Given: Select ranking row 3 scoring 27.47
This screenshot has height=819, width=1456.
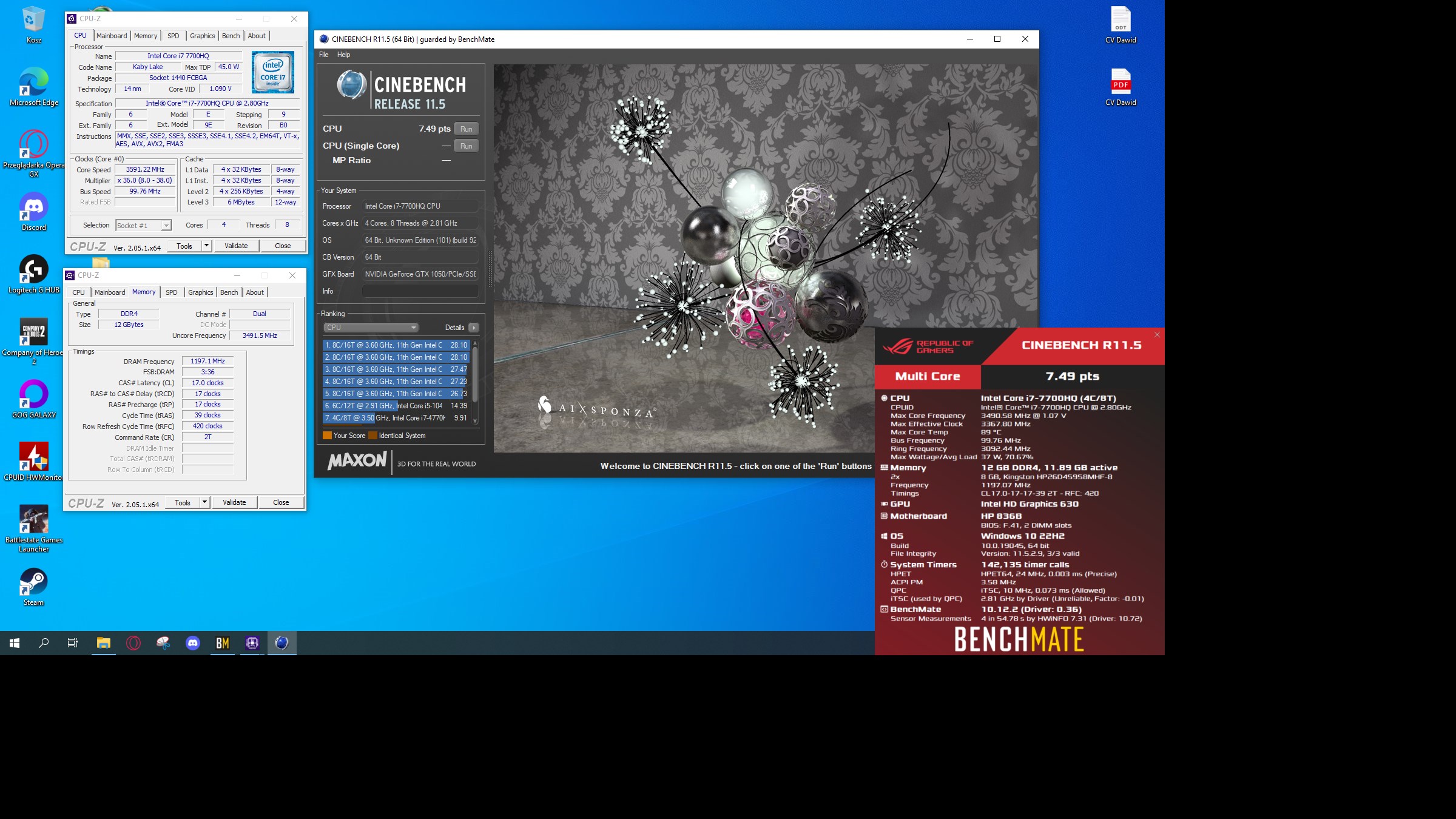Looking at the screenshot, I should coord(396,369).
